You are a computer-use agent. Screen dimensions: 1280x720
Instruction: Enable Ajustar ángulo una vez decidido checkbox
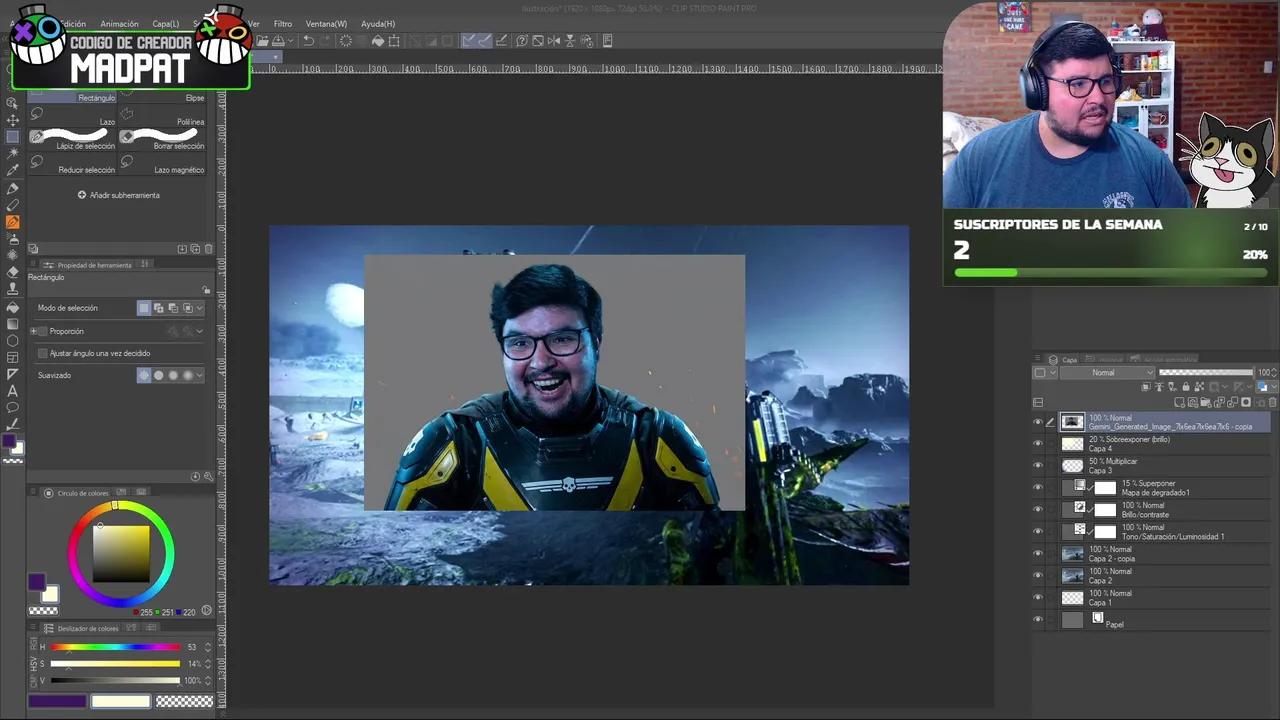point(42,353)
